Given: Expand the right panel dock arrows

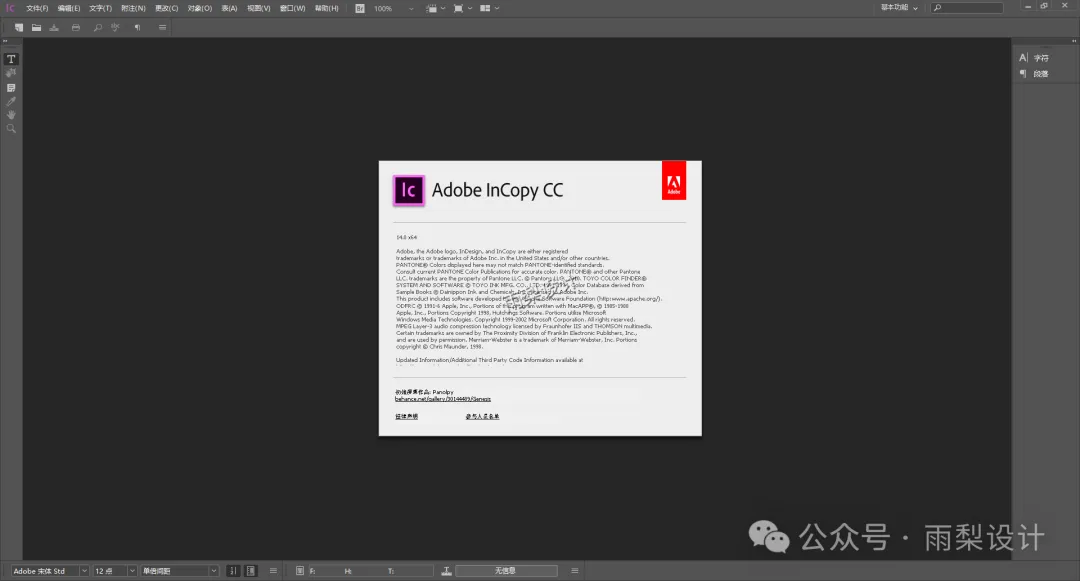Looking at the screenshot, I should click(1074, 41).
